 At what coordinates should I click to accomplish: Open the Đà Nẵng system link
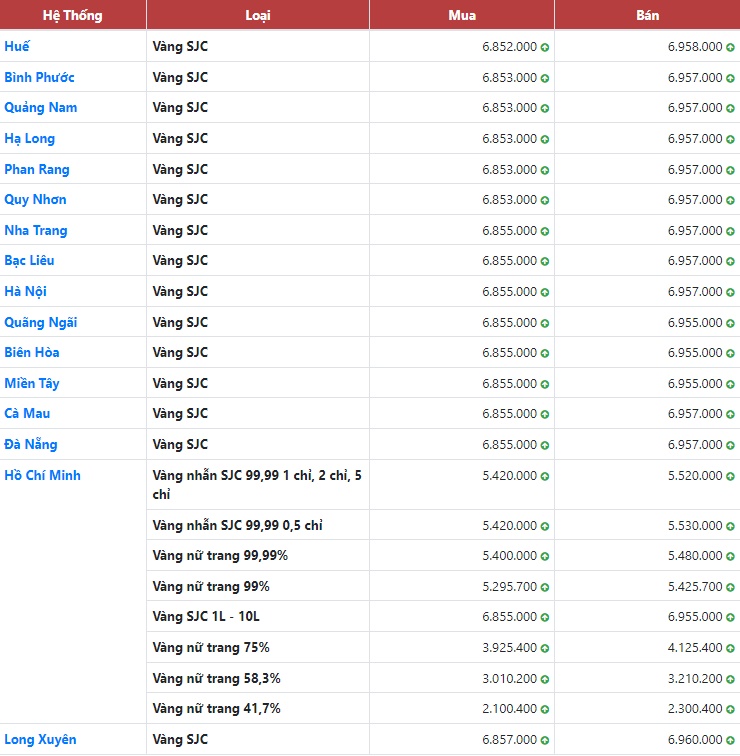(31, 444)
